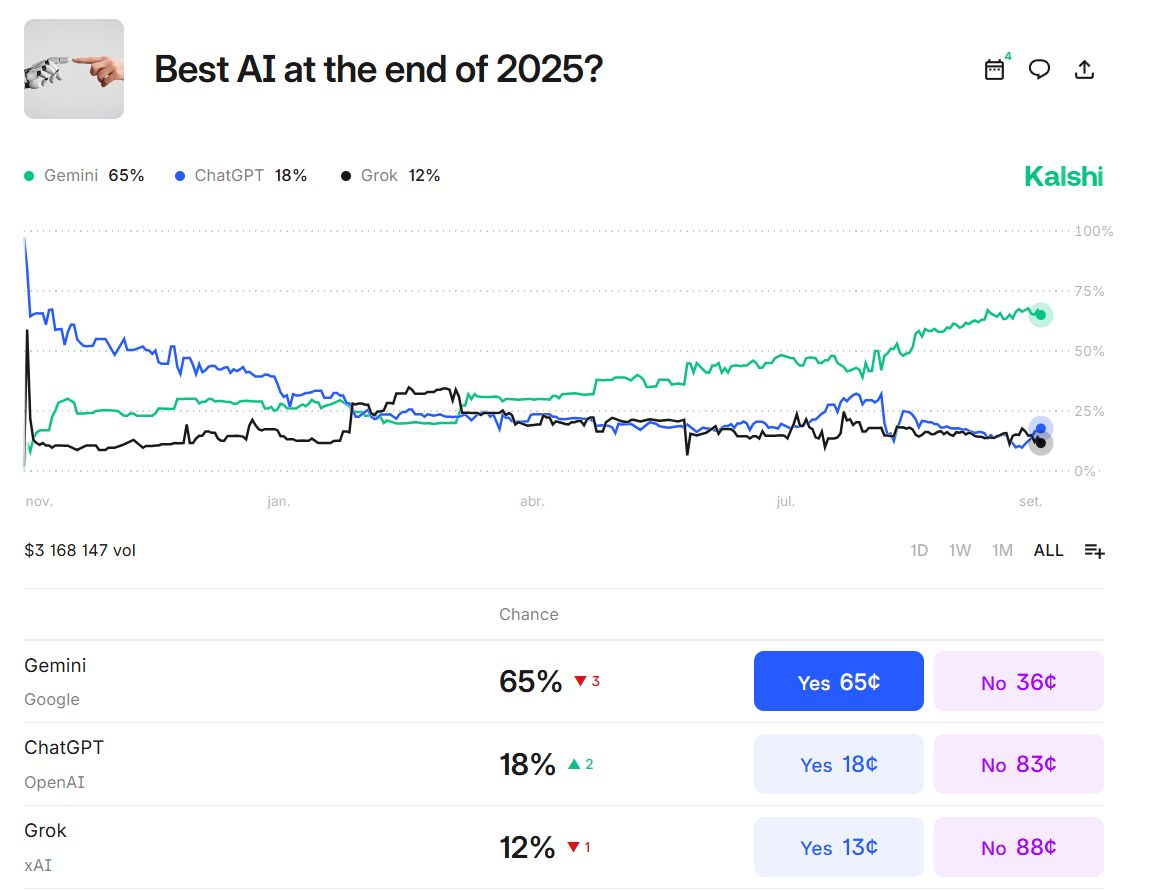
Task: Buy No on Grok at 88¢
Action: click(1018, 847)
